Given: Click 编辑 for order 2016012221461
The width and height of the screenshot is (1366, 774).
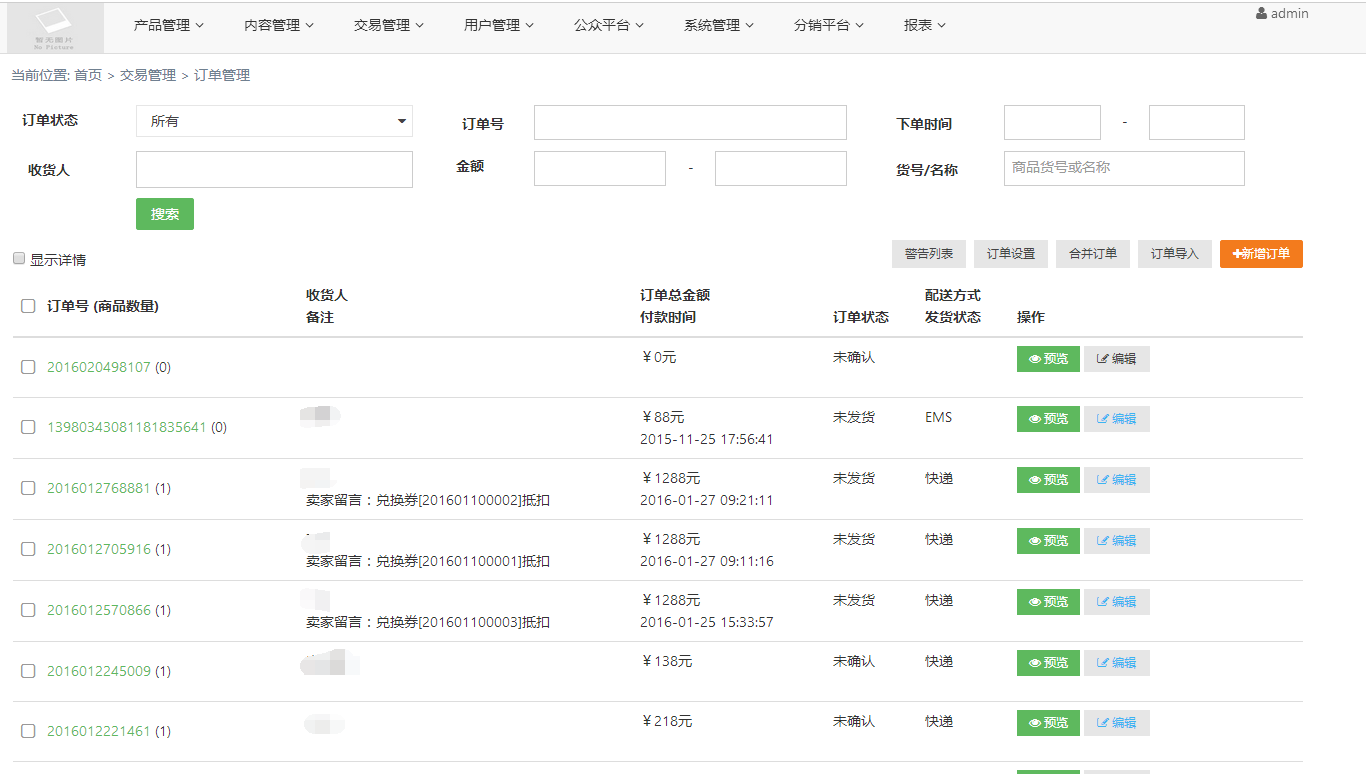Looking at the screenshot, I should (x=1117, y=723).
